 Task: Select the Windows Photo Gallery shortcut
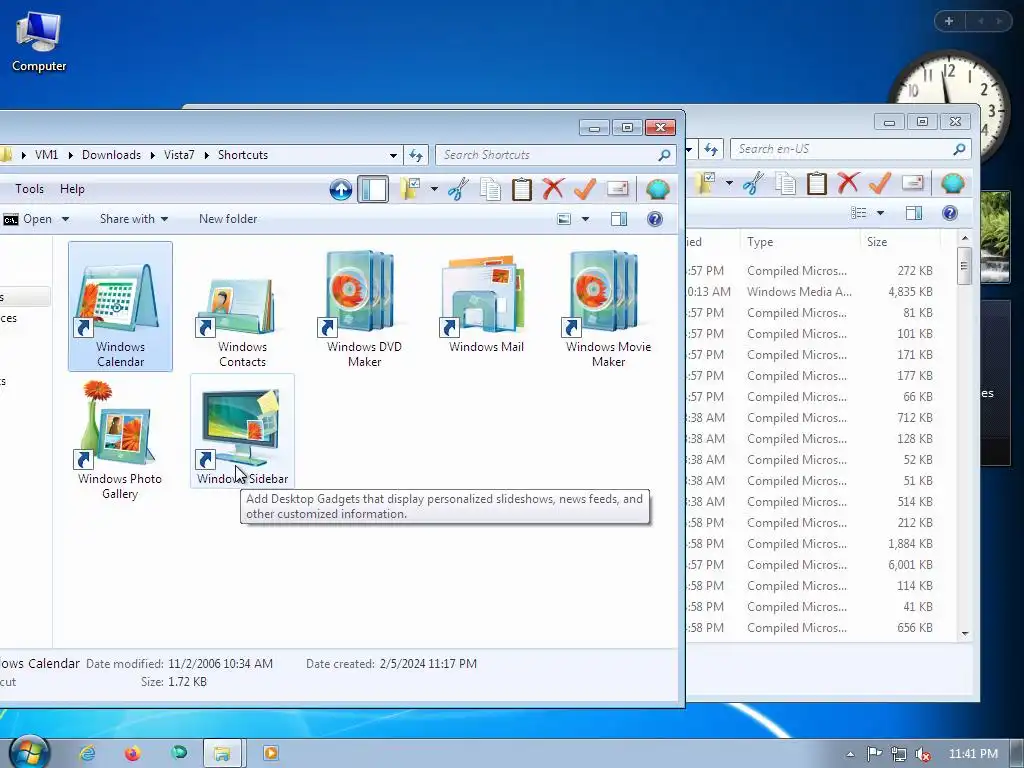coord(120,439)
